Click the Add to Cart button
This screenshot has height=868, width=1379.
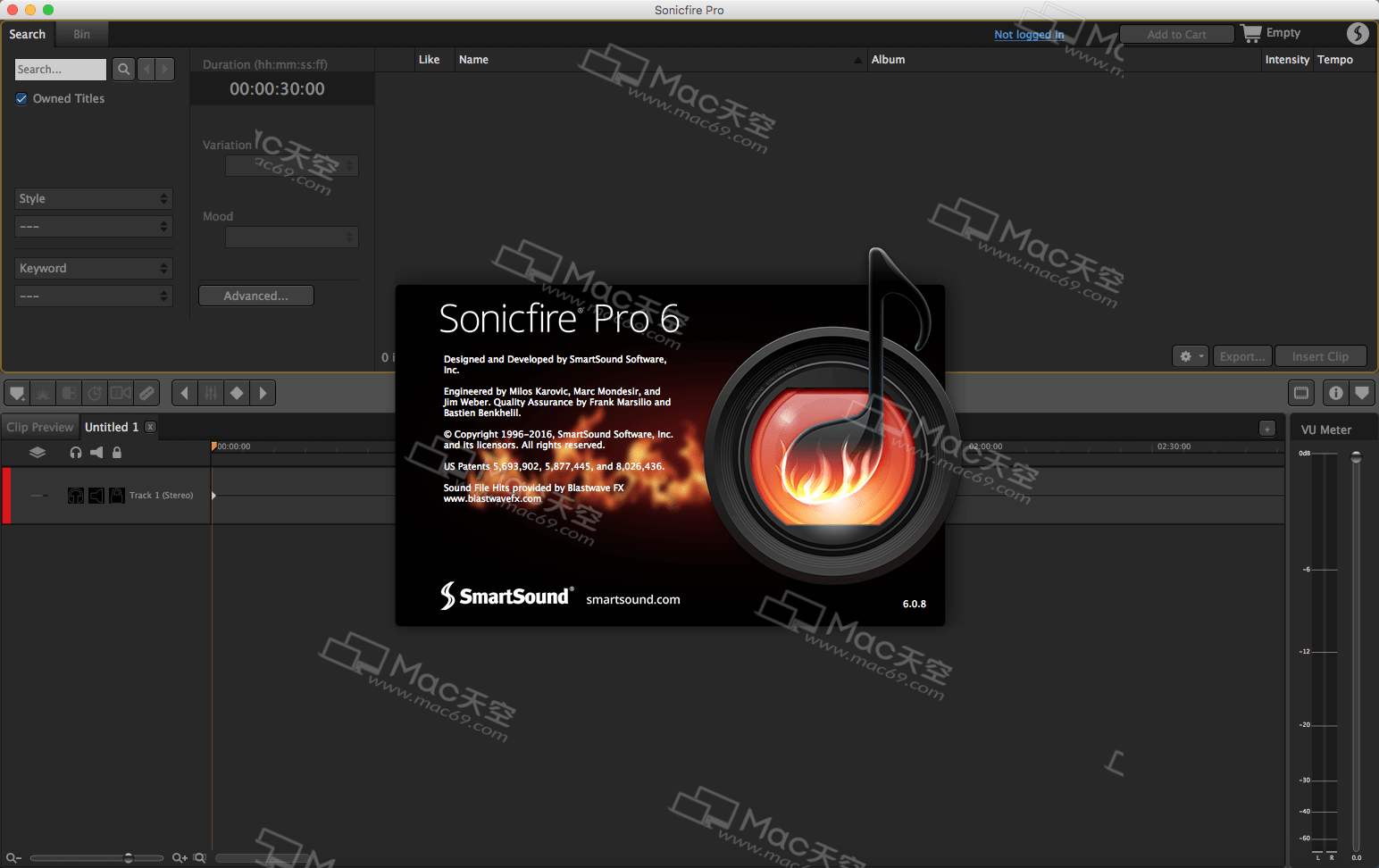pos(1176,34)
